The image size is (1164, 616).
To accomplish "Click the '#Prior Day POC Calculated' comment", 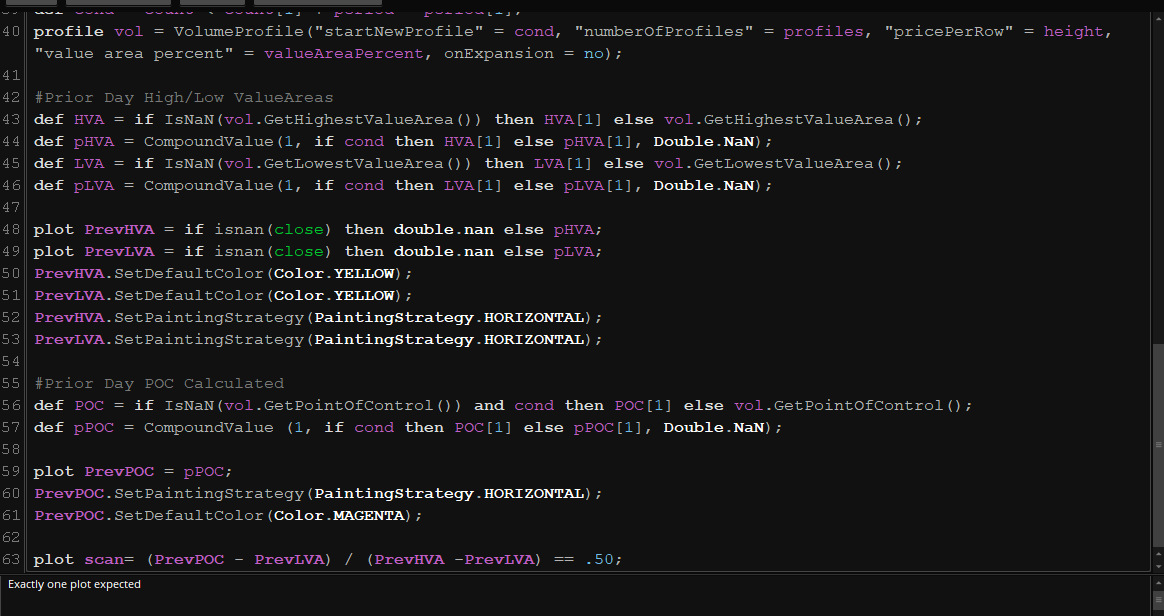I will point(158,384).
